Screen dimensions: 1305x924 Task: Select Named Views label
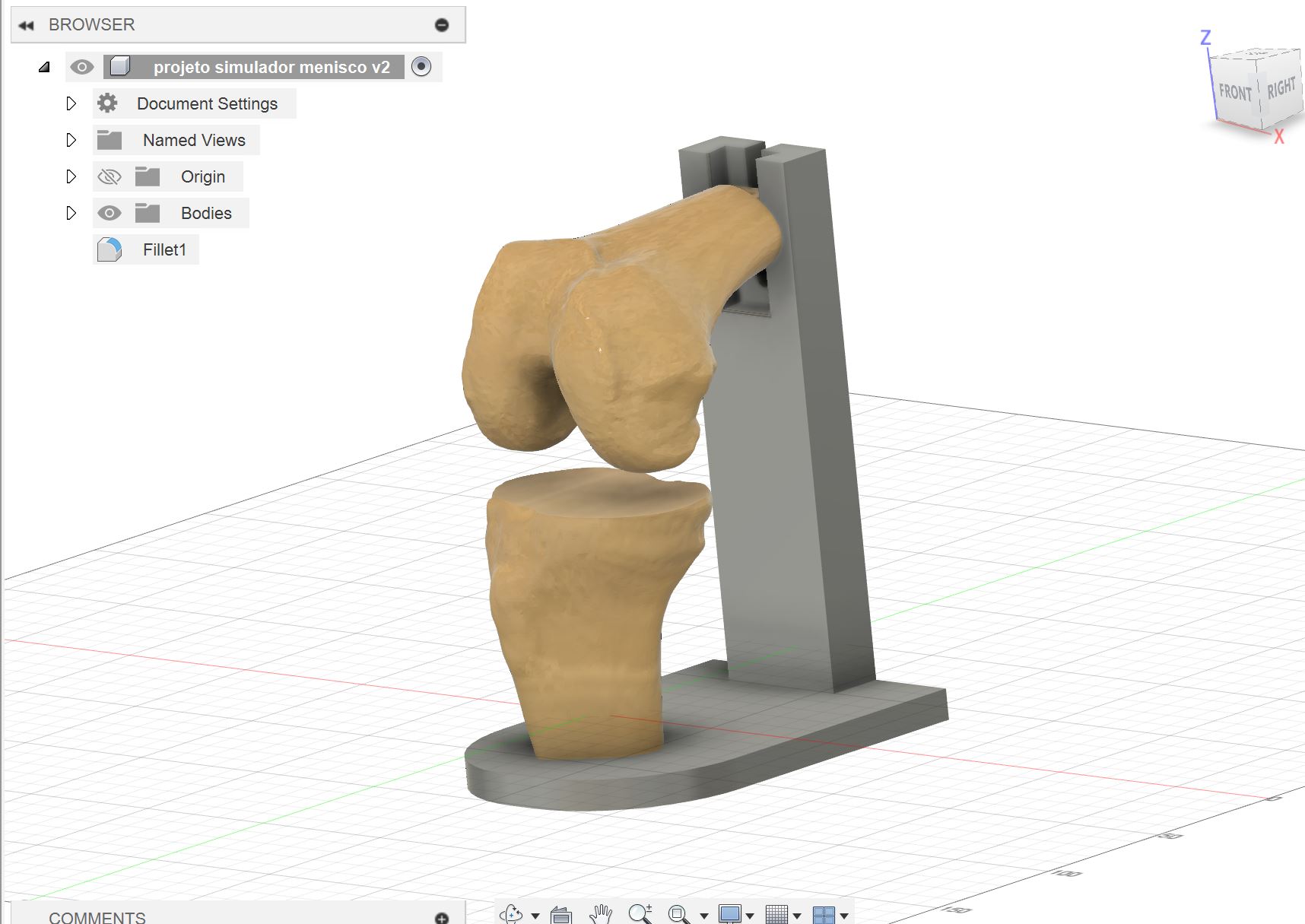194,140
